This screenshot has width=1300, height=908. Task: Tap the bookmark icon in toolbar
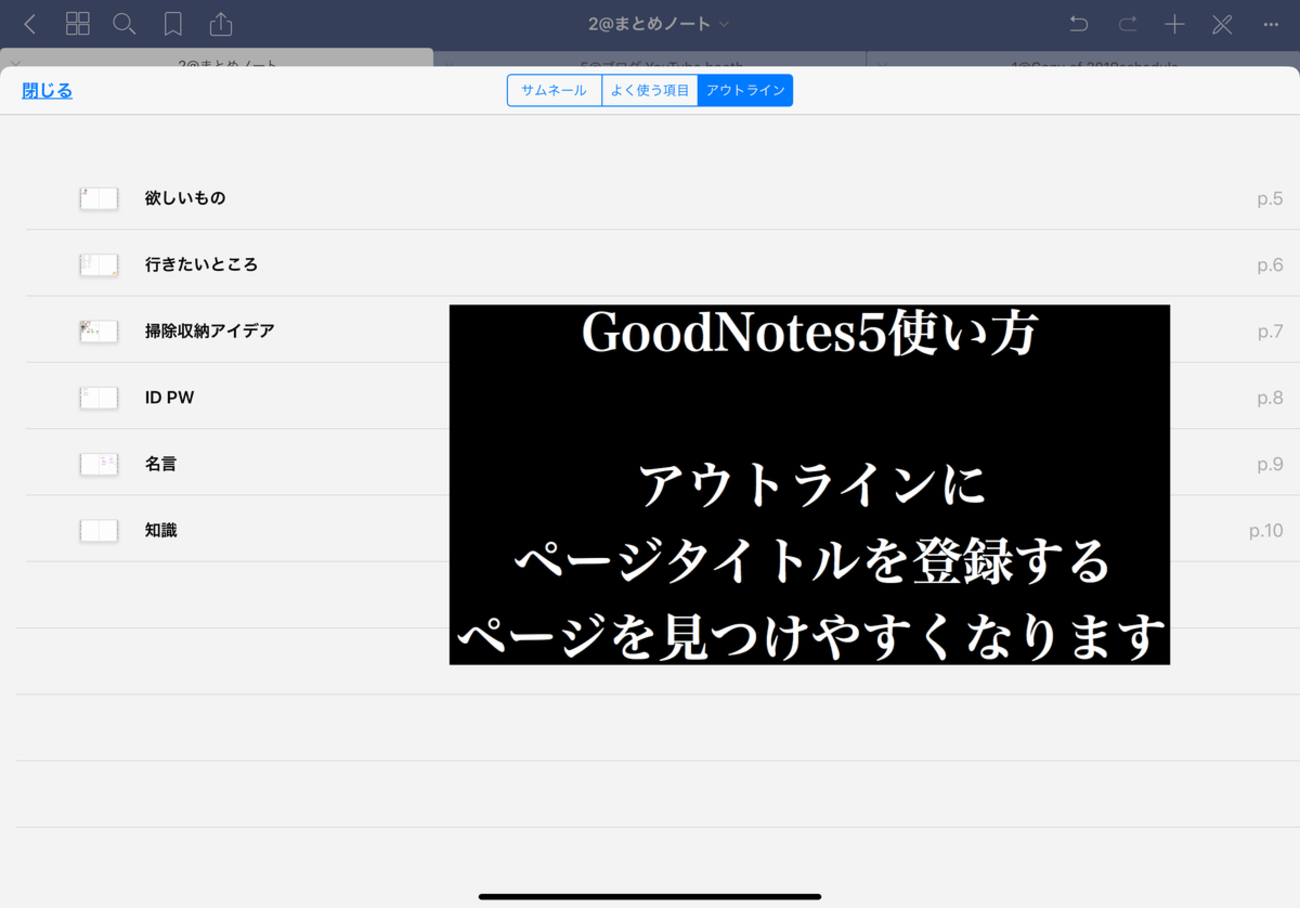[x=173, y=24]
